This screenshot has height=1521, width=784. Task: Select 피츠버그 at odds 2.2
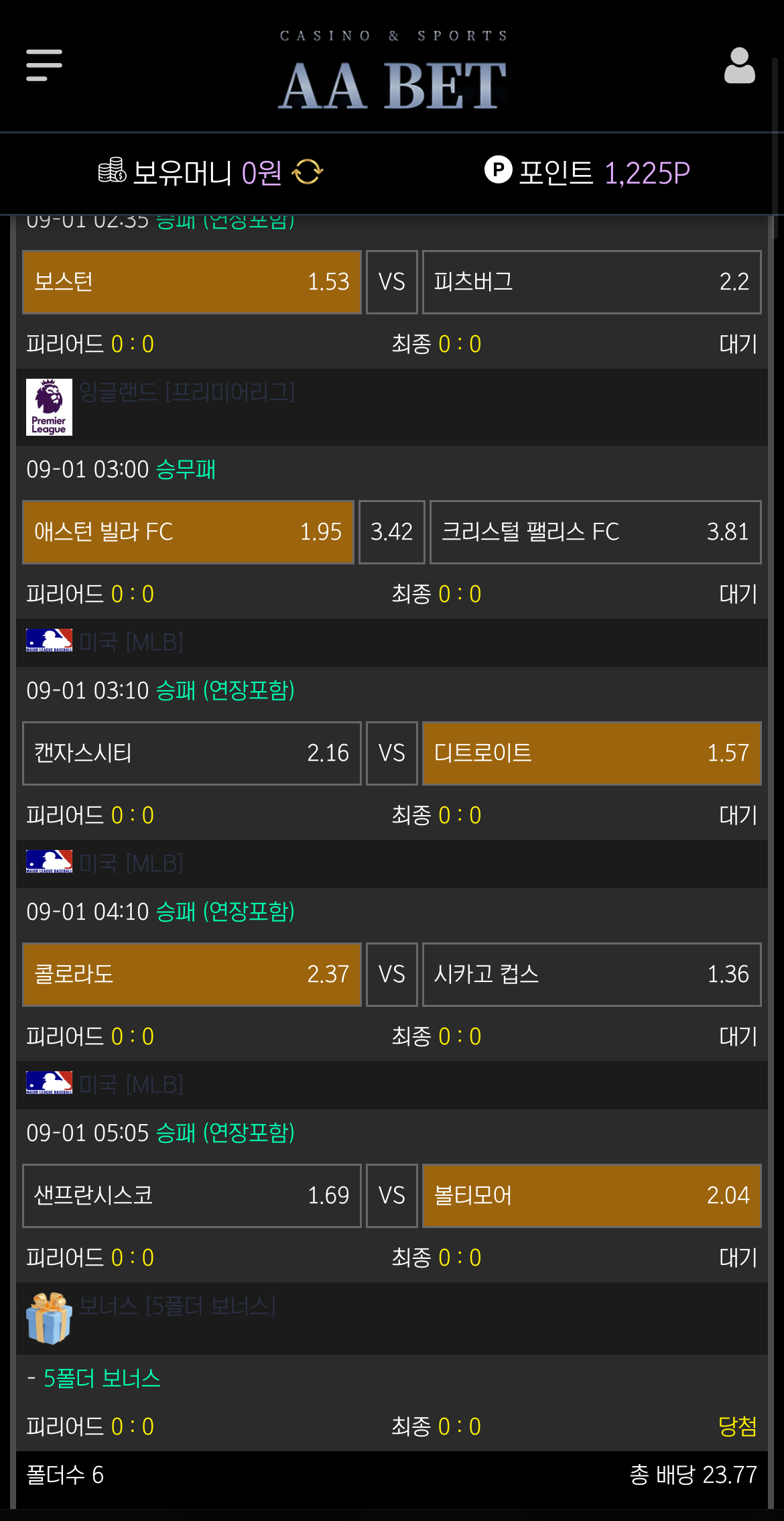point(592,282)
